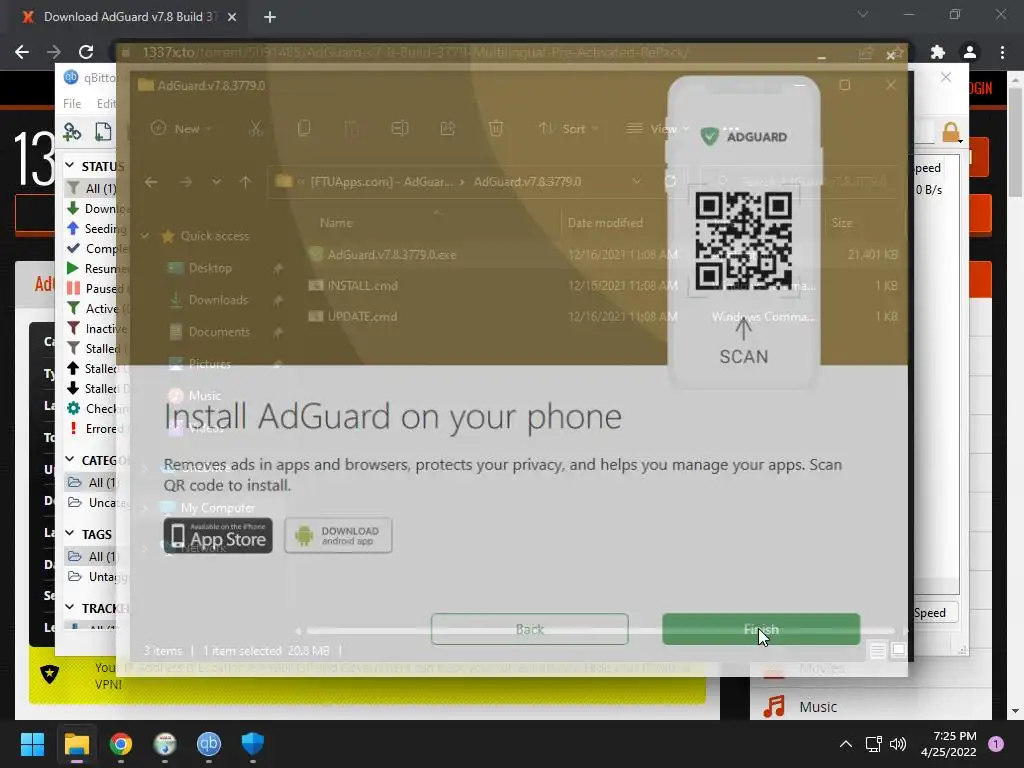
Task: Select Uncategorized under CATEGORIES
Action: [x=98, y=503]
